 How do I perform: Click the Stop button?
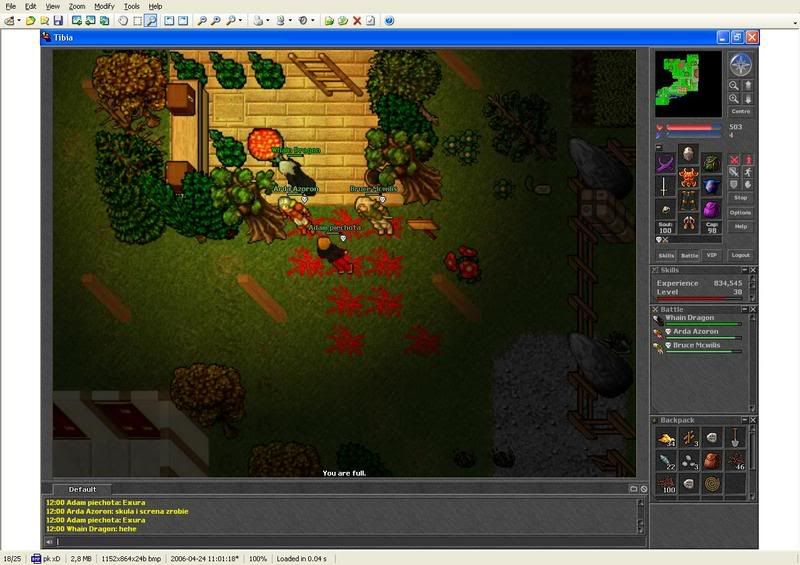coord(740,198)
